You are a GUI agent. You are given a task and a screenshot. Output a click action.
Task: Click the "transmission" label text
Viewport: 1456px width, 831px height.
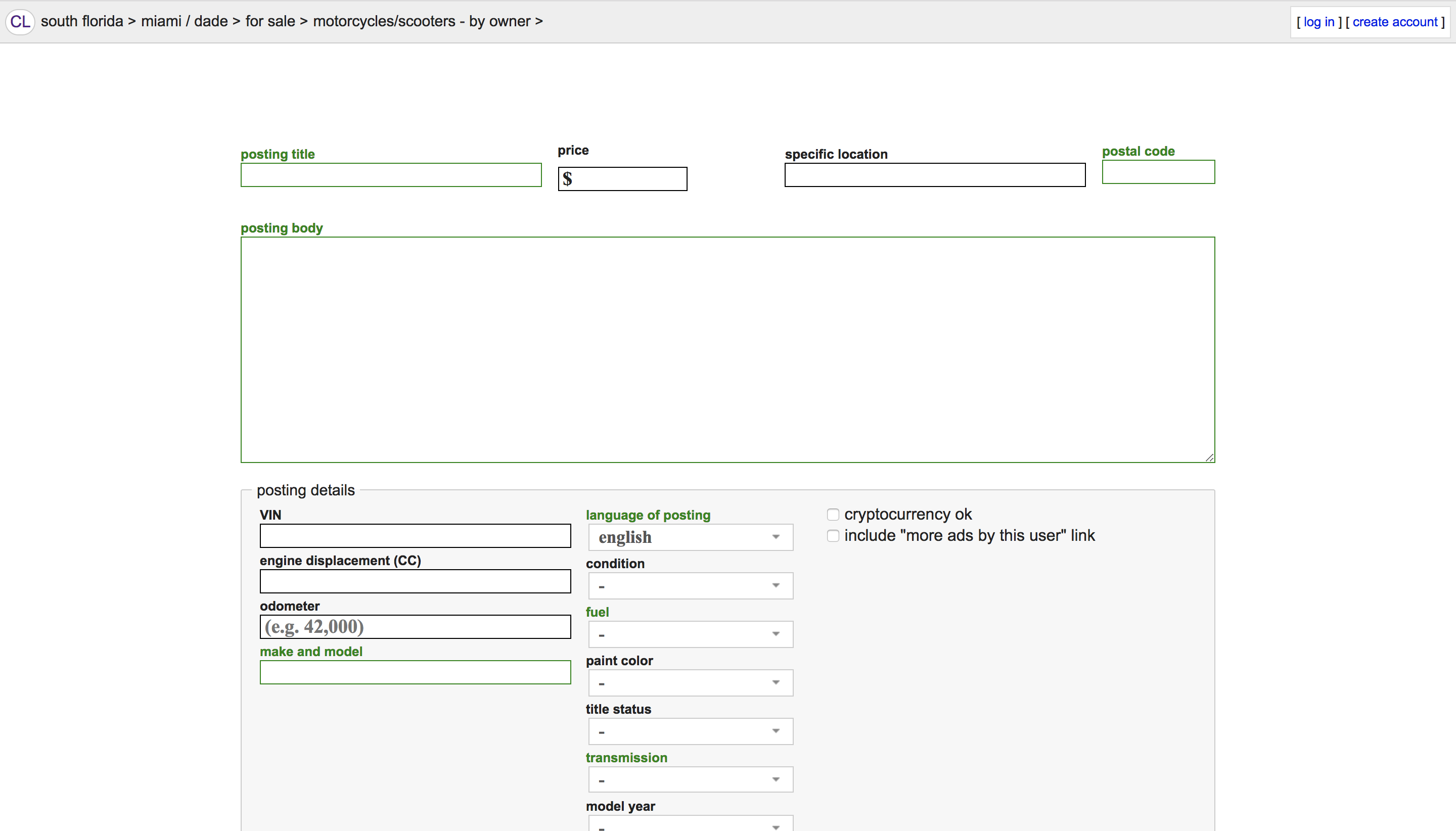pyautogui.click(x=626, y=757)
